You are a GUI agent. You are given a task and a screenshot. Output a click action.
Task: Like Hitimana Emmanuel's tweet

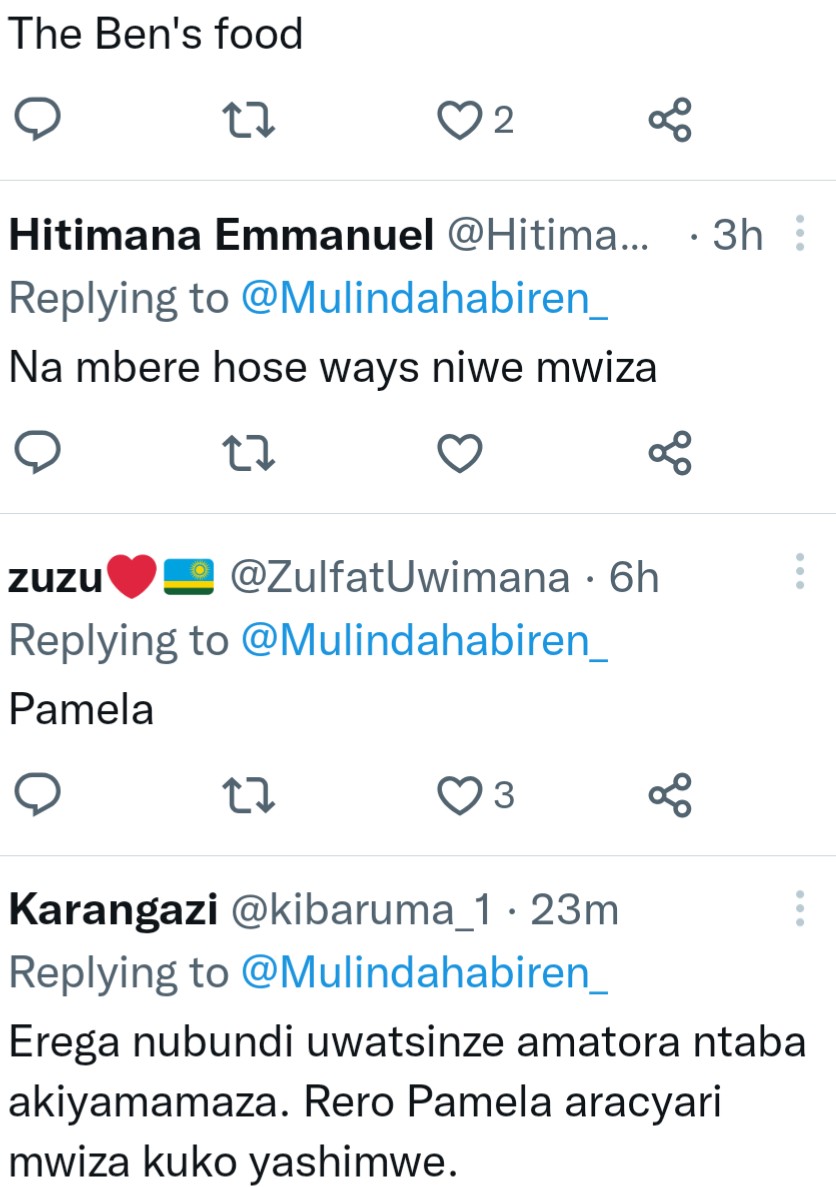coord(460,455)
